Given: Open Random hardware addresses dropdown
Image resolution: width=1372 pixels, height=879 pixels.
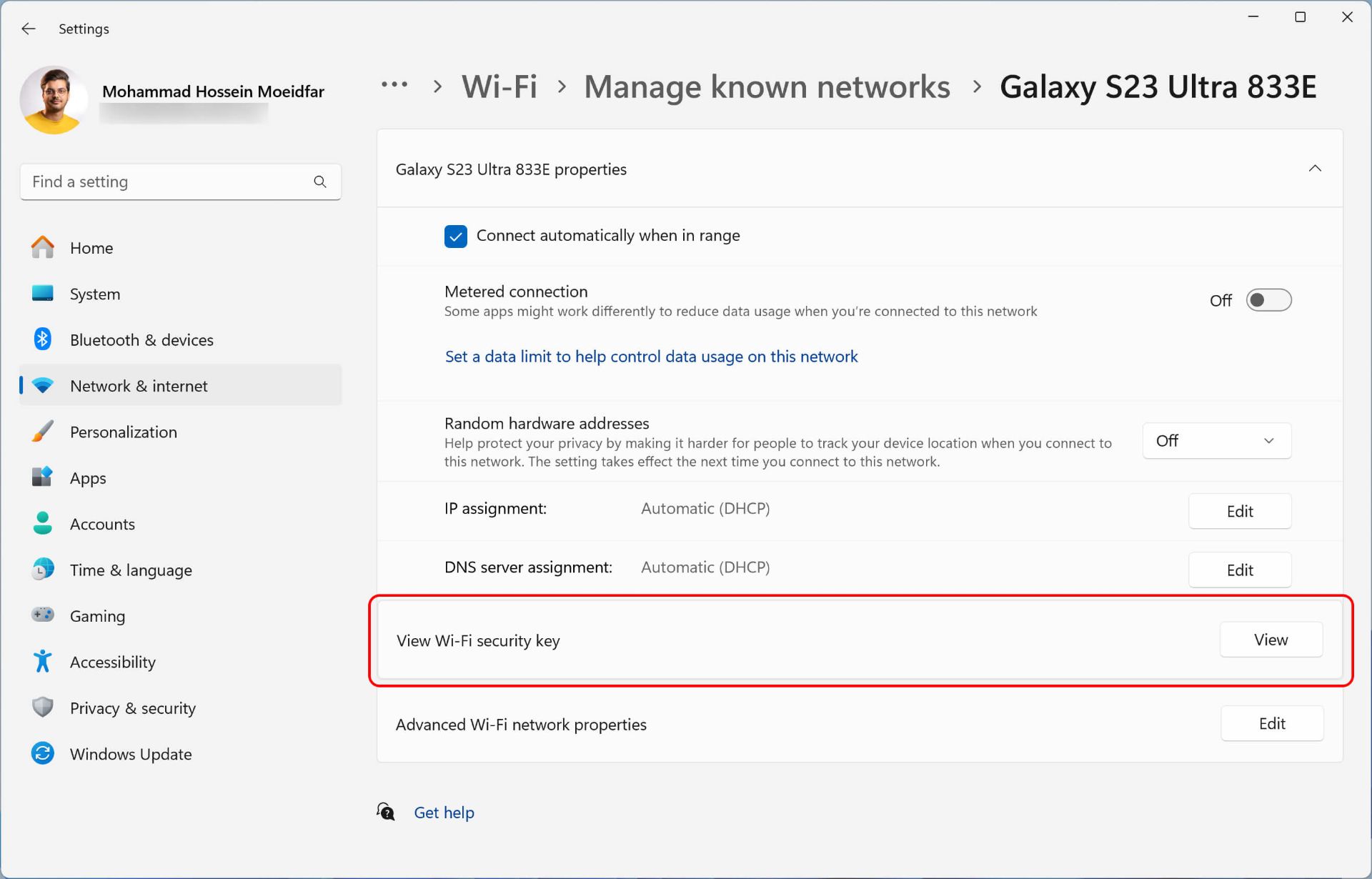Looking at the screenshot, I should pos(1216,441).
